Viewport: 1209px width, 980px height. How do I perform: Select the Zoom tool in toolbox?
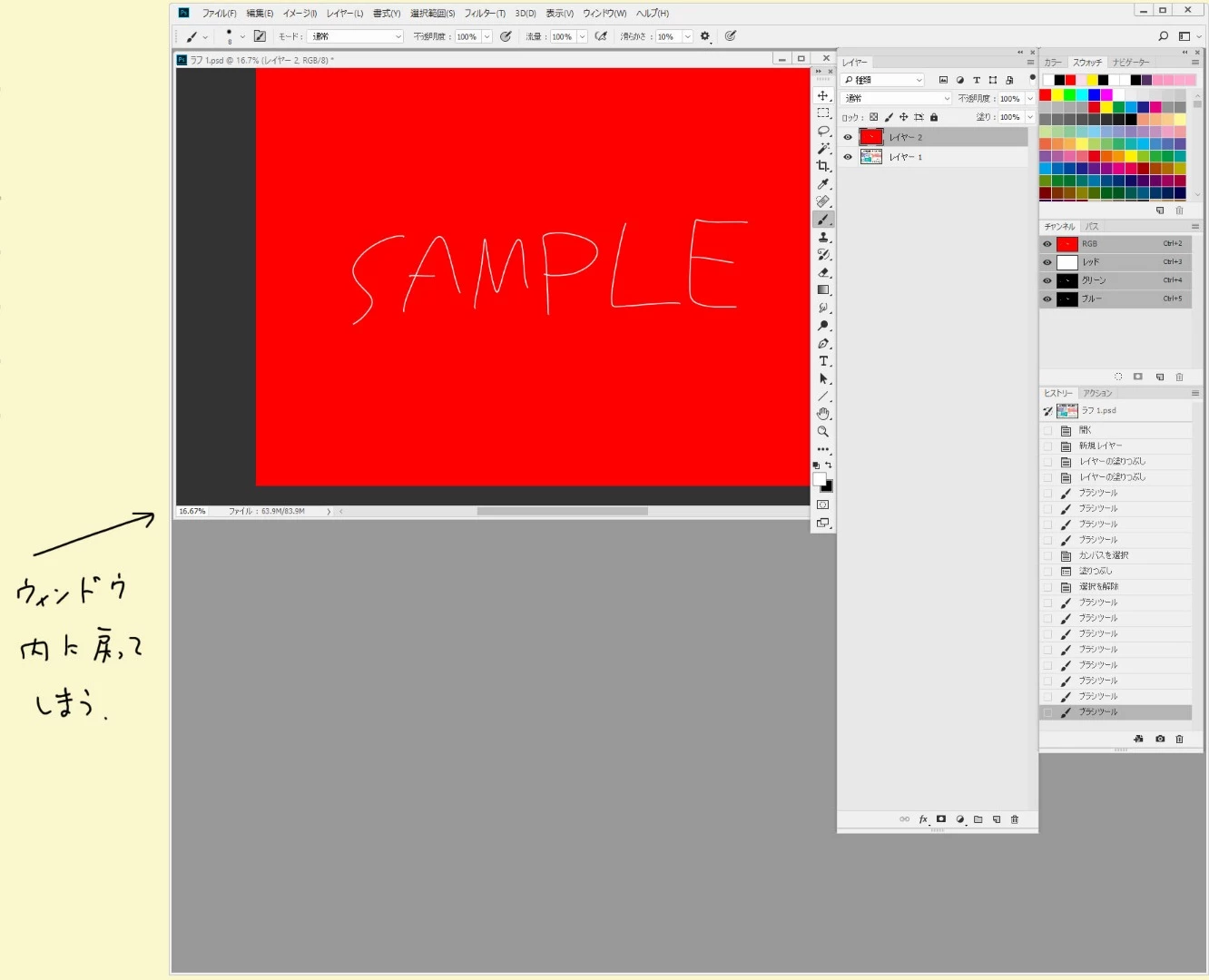point(823,432)
